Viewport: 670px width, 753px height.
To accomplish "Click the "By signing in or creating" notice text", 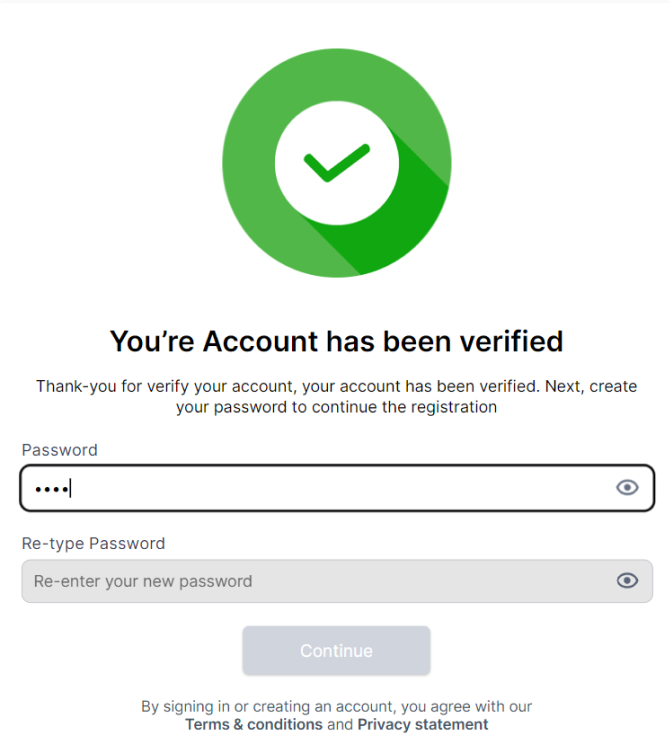I will [x=336, y=707].
